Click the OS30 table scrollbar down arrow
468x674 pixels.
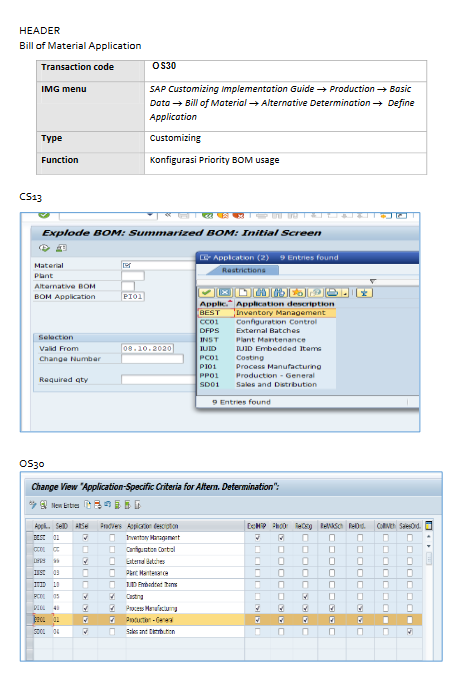428,546
